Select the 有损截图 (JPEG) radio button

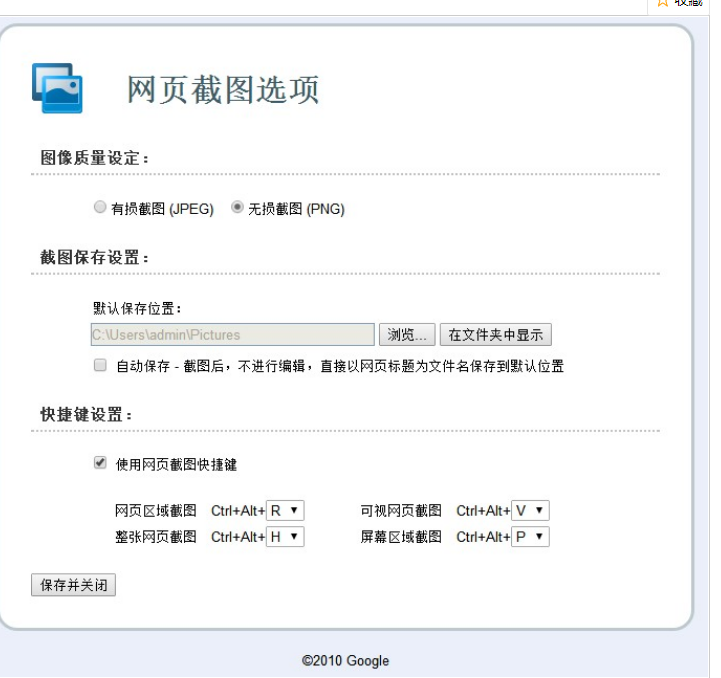[99, 208]
